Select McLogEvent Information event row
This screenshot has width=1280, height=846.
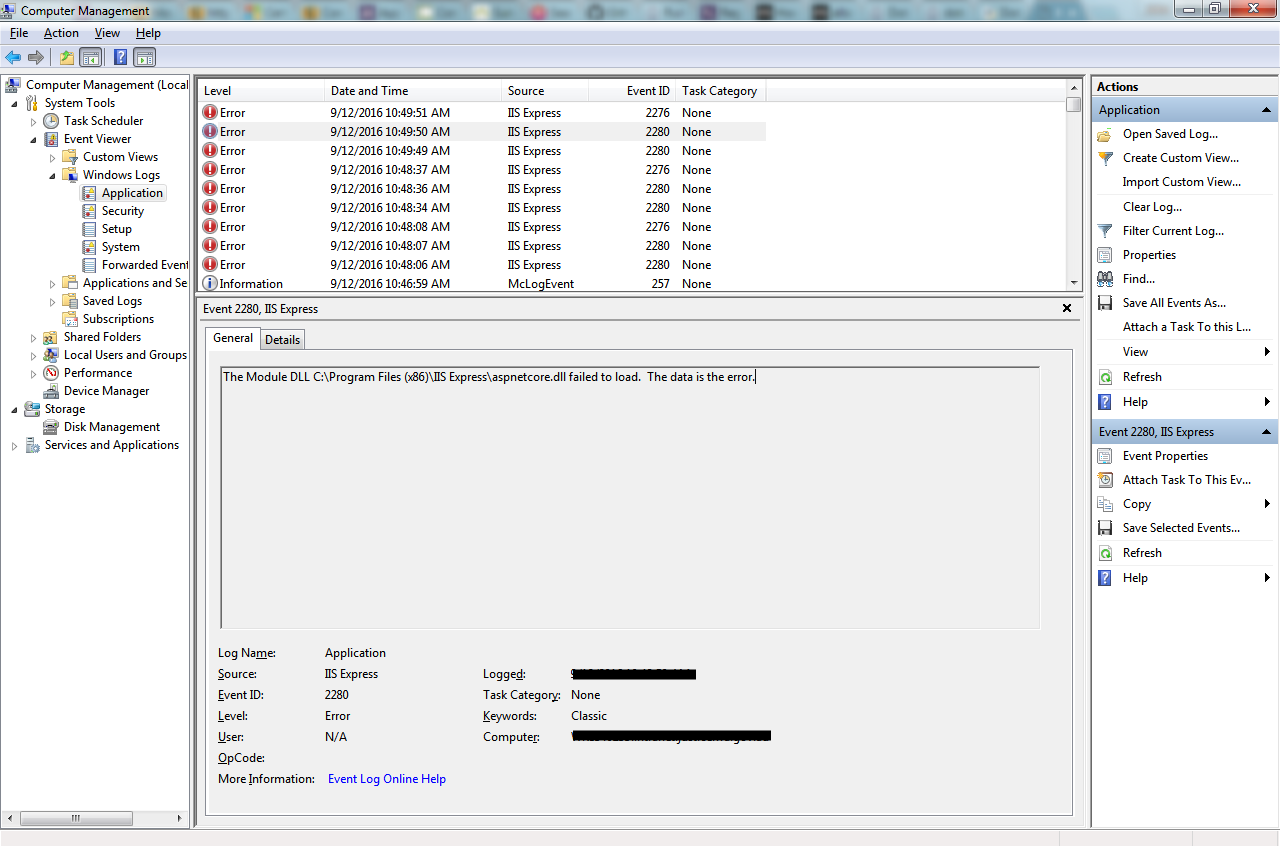tap(482, 284)
